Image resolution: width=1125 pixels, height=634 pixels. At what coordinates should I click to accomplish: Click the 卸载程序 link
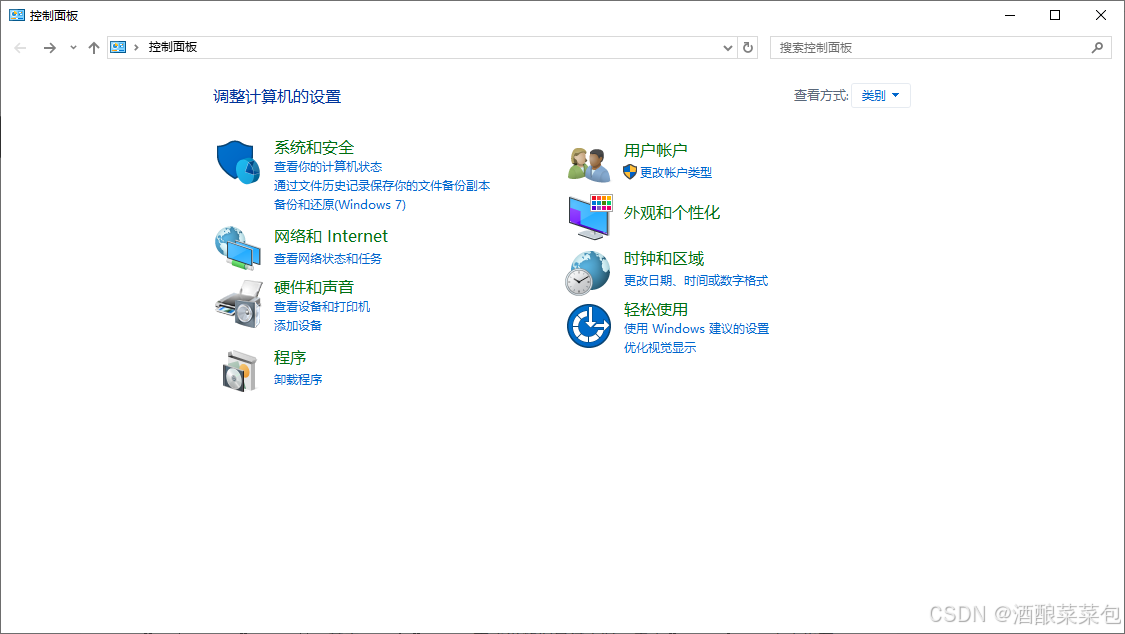click(x=298, y=379)
